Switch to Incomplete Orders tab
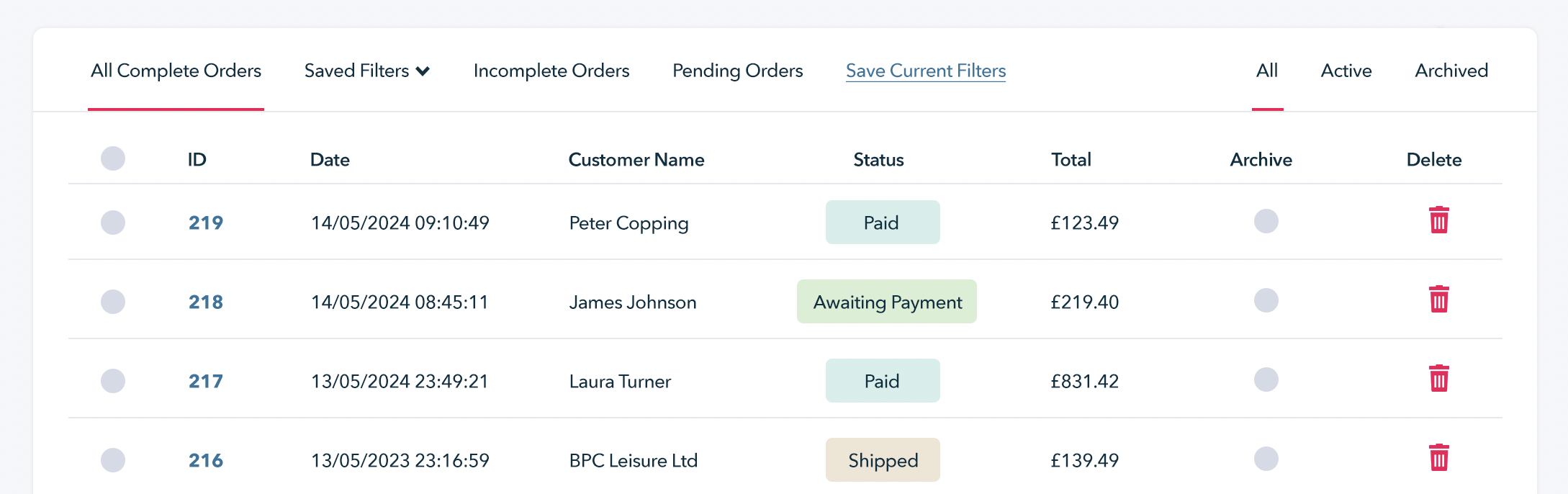Viewport: 1568px width, 494px height. [x=551, y=71]
